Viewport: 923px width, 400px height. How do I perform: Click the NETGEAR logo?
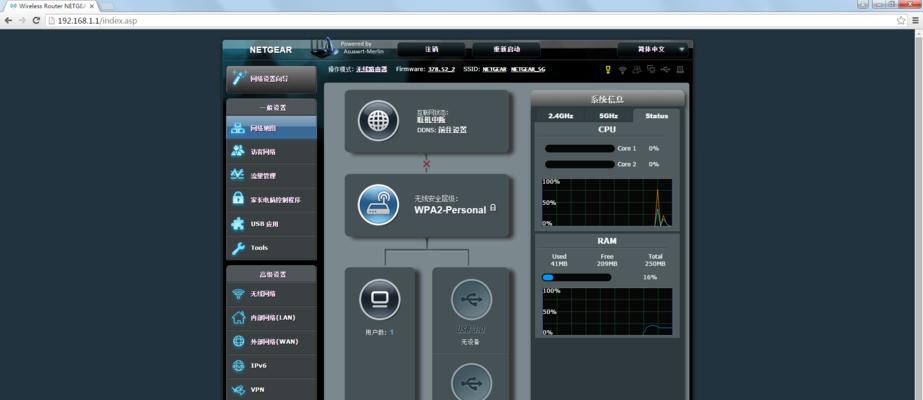[270, 50]
